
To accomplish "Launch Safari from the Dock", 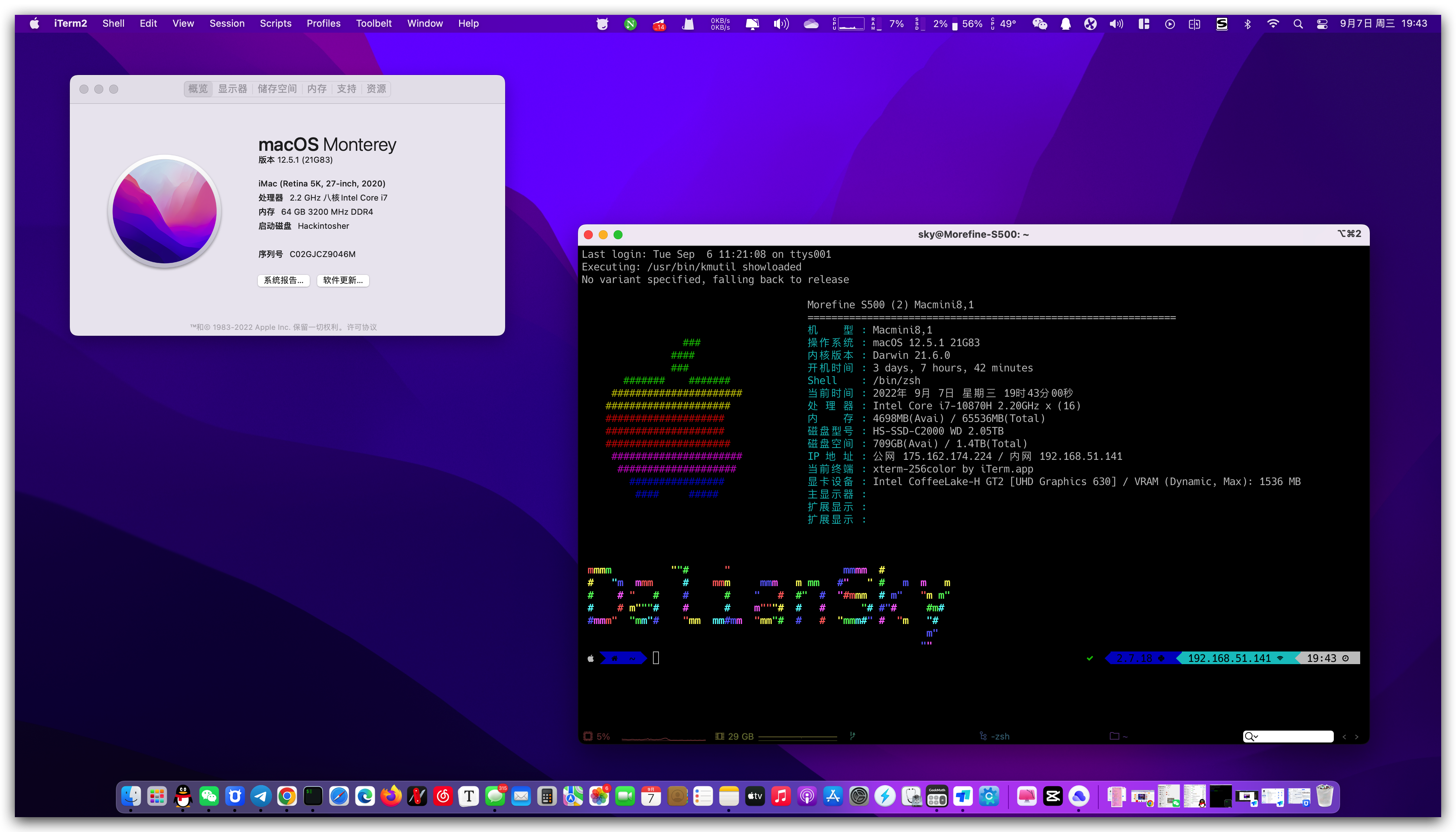I will (x=339, y=796).
